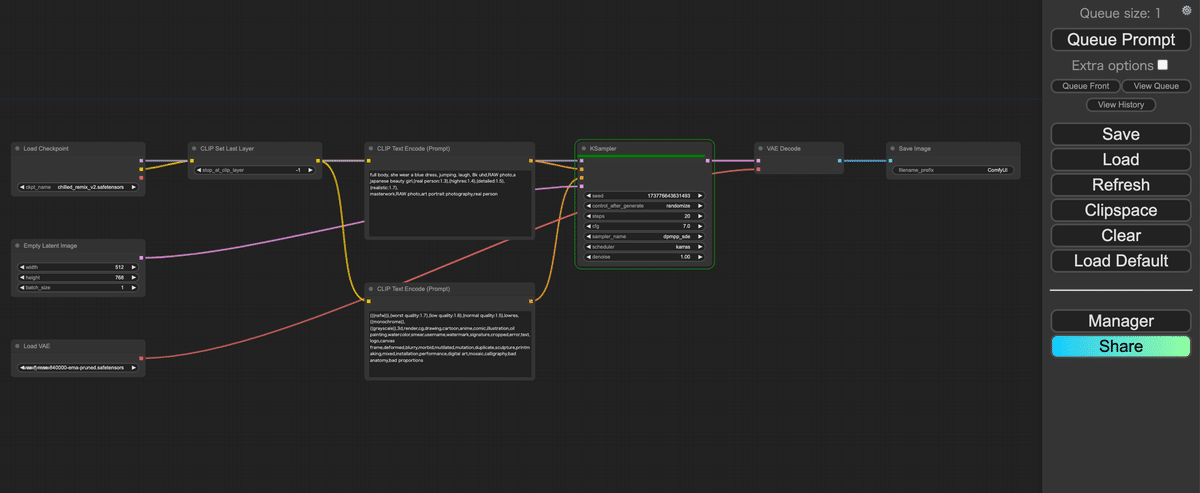The width and height of the screenshot is (1200, 493).
Task: Click the Queue size: 1 label
Action: (x=1121, y=13)
